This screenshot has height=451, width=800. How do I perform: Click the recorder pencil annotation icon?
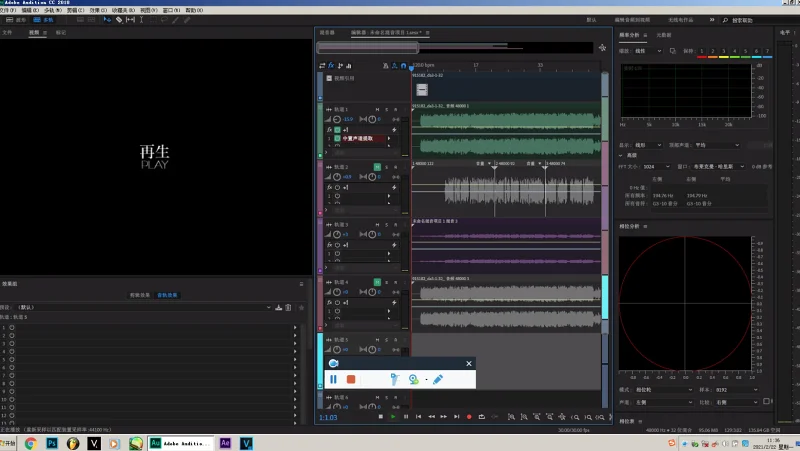tap(438, 379)
